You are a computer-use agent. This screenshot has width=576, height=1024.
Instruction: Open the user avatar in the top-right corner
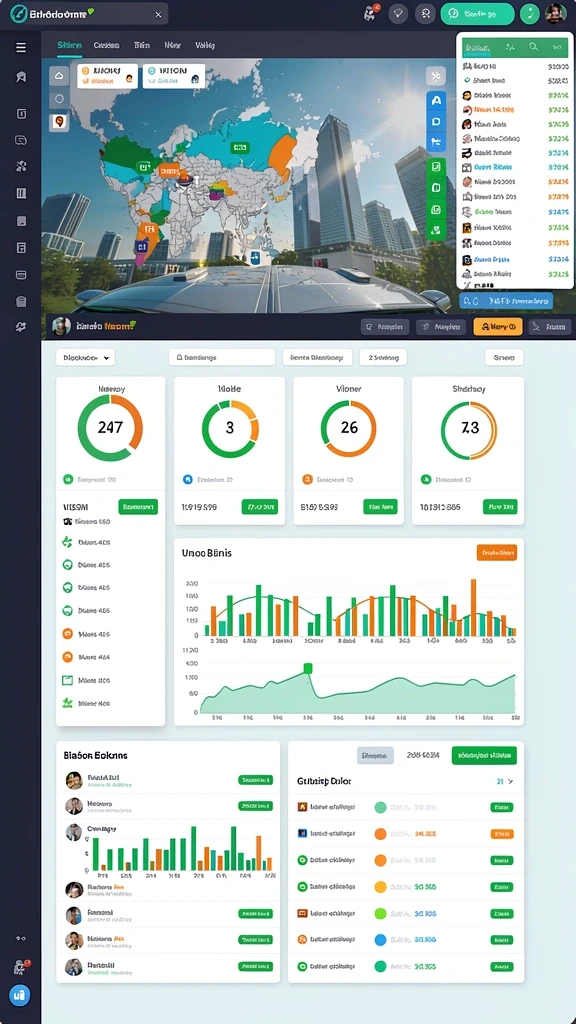click(x=556, y=13)
